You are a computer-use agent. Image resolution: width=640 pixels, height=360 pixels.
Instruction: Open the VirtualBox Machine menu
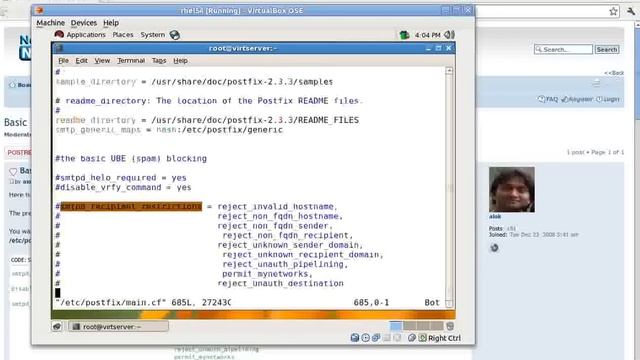(x=50, y=23)
